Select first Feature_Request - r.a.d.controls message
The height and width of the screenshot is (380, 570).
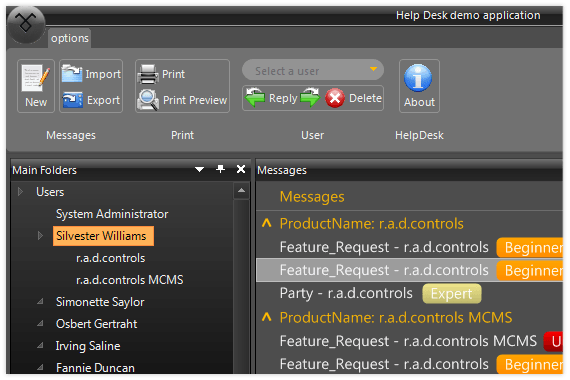pos(384,247)
